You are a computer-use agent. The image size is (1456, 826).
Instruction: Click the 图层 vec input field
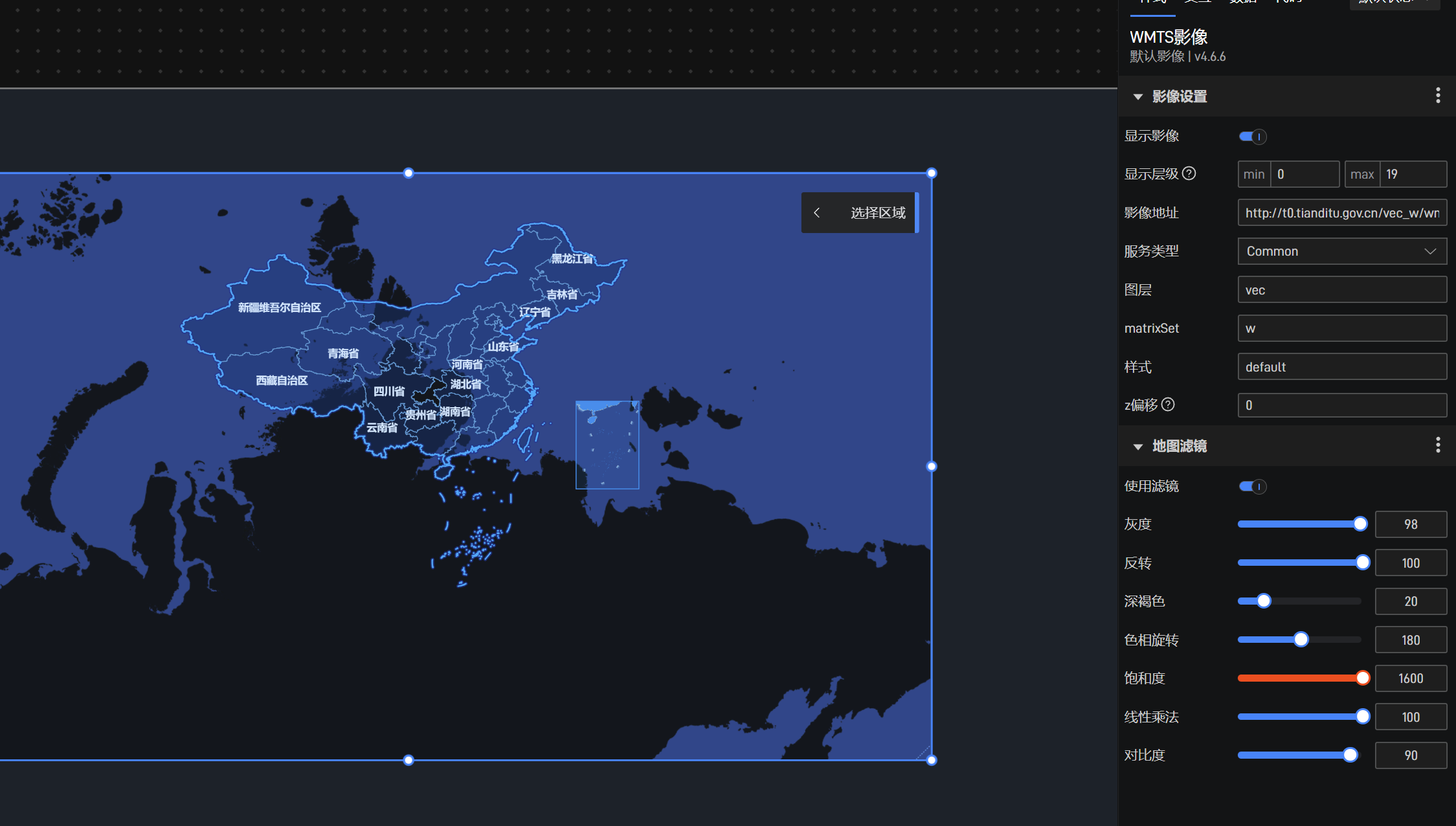[1341, 290]
